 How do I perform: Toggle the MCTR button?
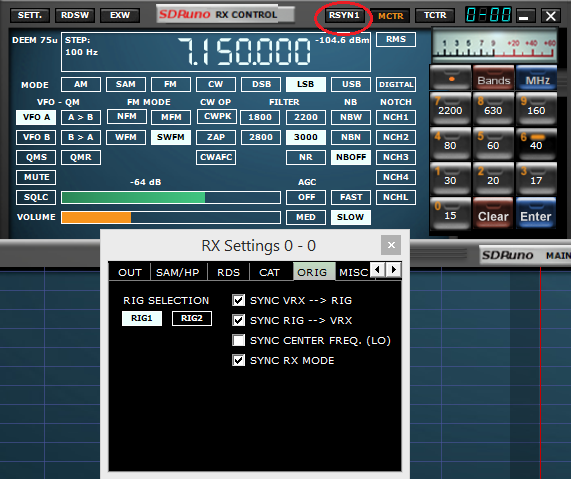click(390, 16)
